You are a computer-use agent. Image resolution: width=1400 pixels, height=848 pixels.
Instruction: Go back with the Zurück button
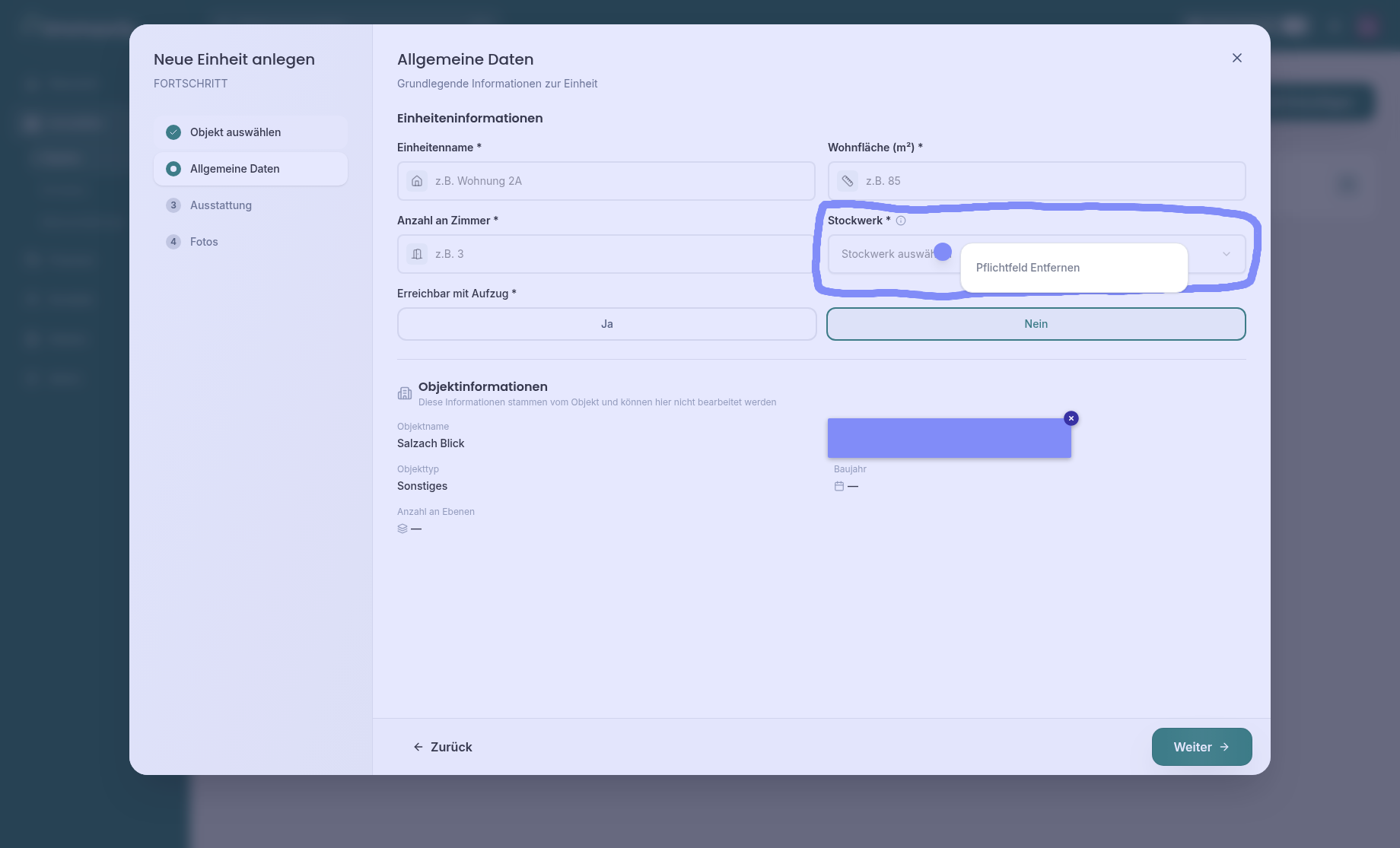tap(443, 747)
